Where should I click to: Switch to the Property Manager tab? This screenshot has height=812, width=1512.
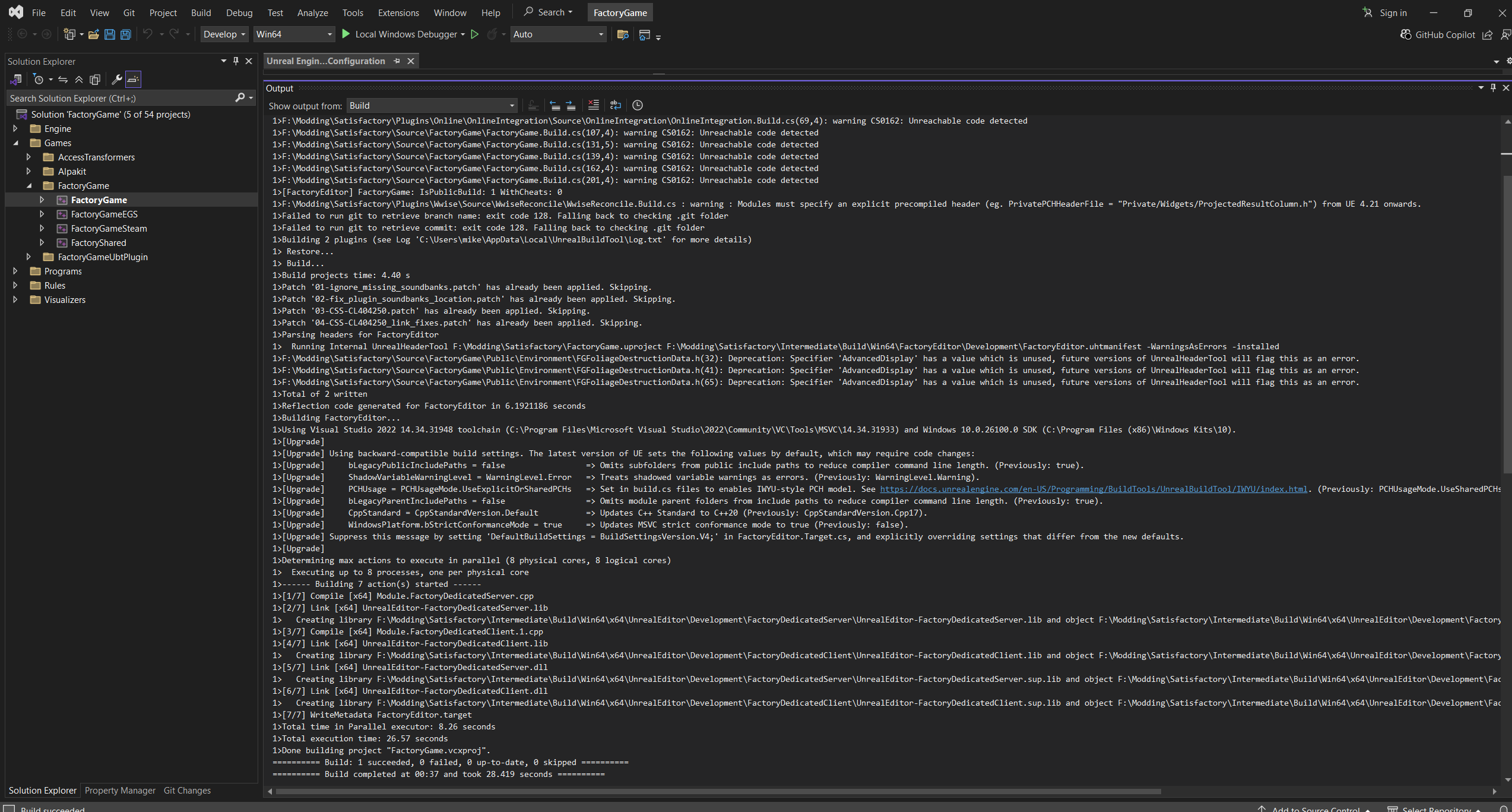pos(120,790)
